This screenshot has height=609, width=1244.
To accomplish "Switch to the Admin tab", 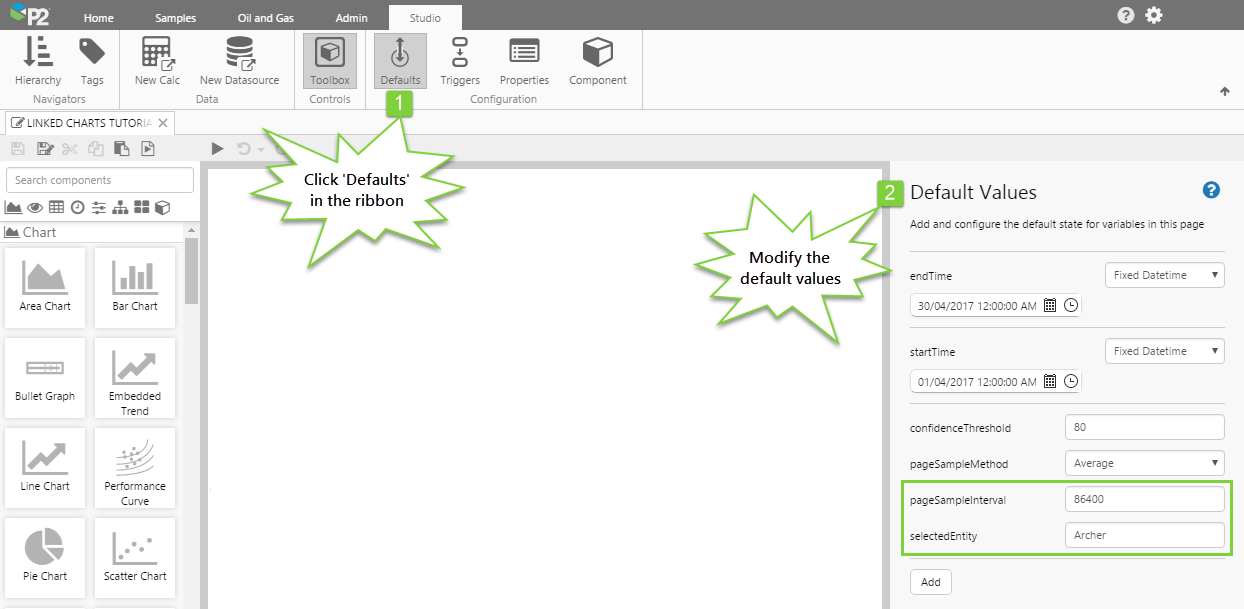I will 351,18.
